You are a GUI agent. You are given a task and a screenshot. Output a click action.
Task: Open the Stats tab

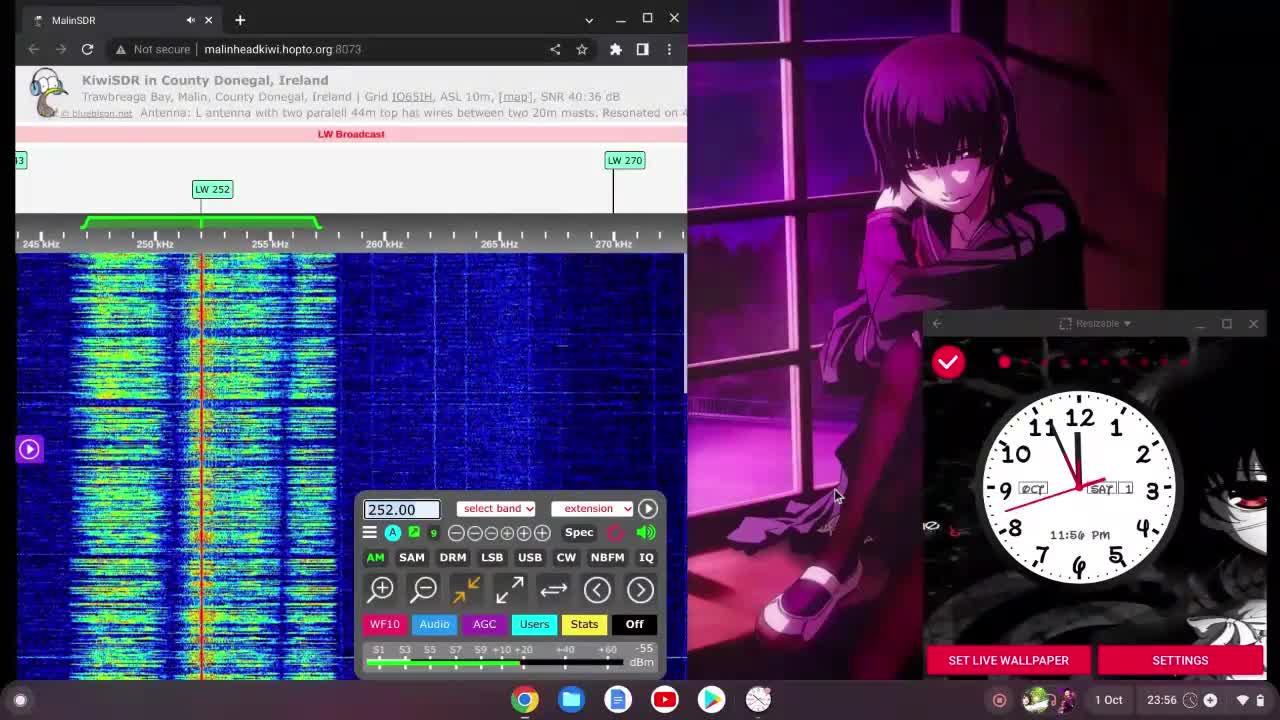584,624
